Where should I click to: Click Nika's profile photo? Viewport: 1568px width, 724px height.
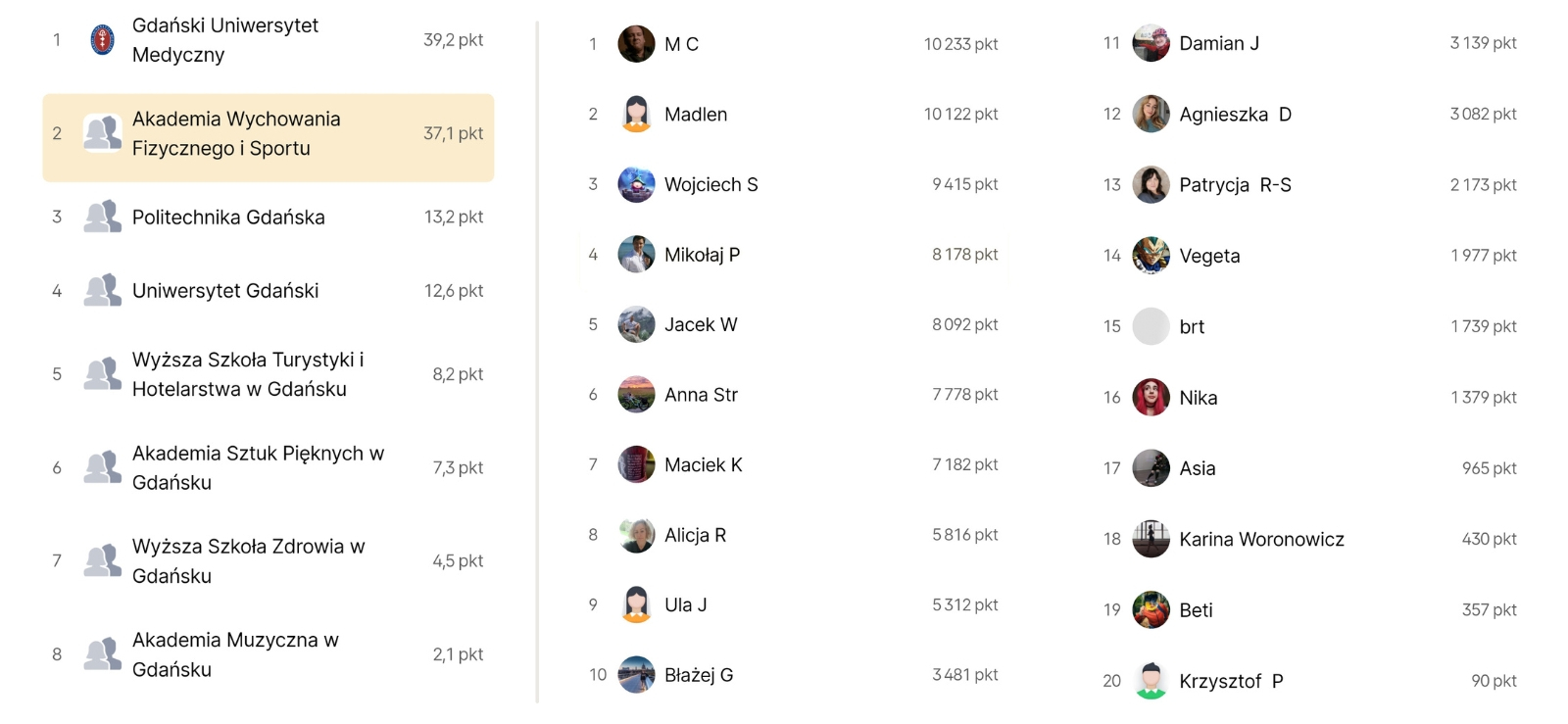click(x=1151, y=398)
